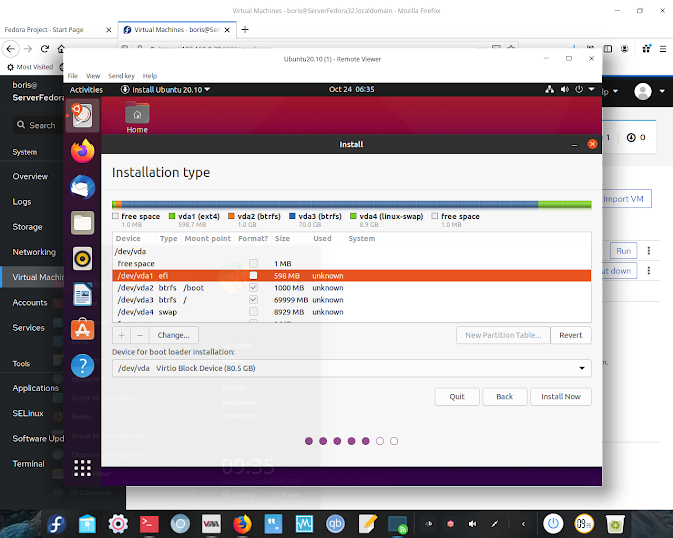Click Run button in Cockpit VM list

(x=623, y=251)
